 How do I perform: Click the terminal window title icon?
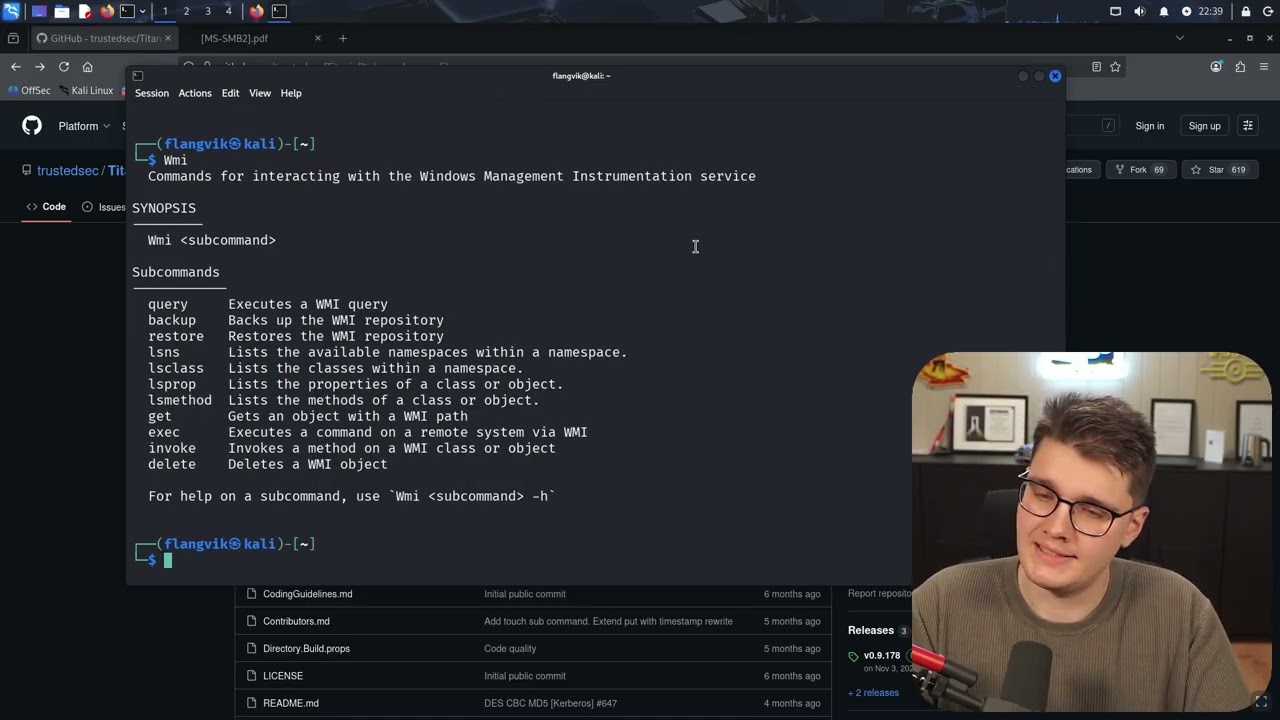(138, 76)
